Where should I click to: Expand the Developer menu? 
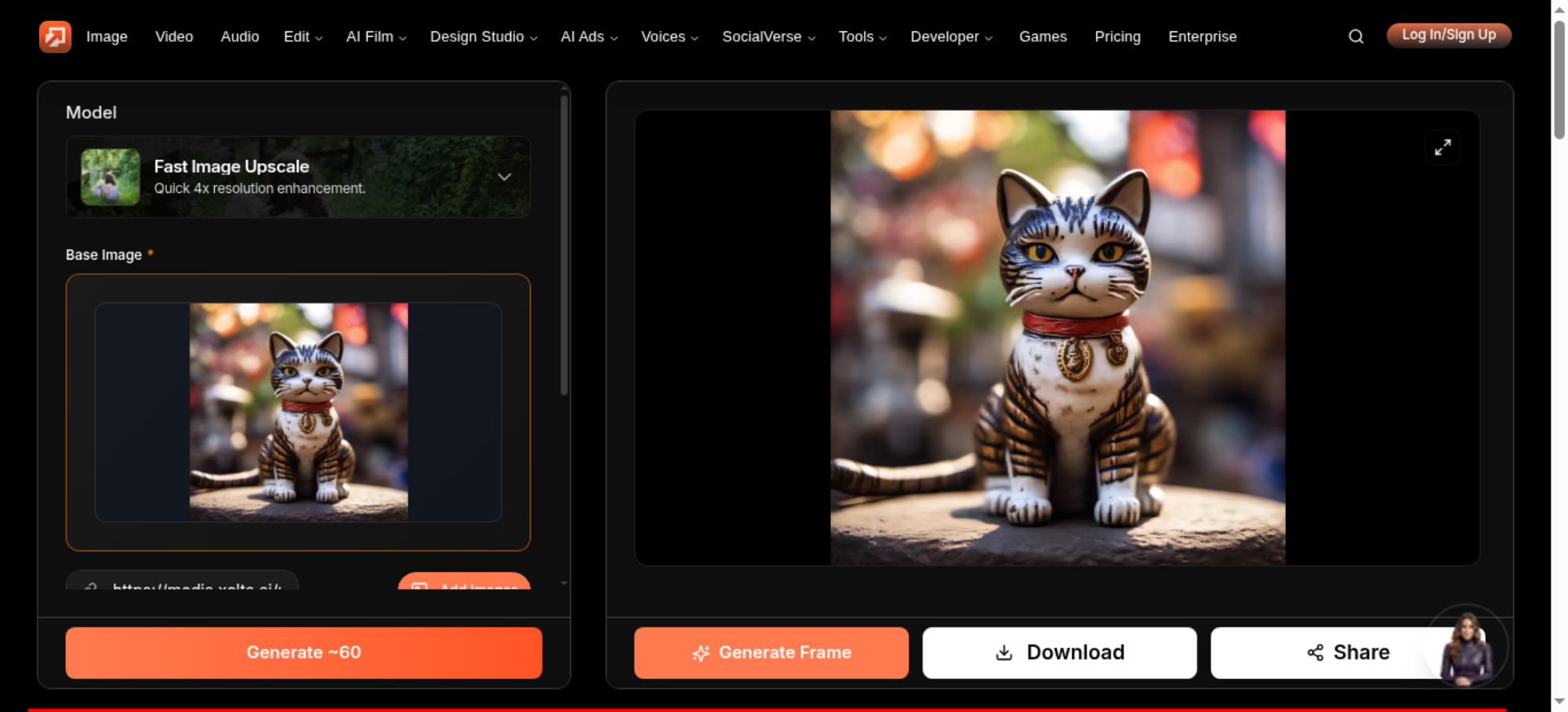(951, 37)
